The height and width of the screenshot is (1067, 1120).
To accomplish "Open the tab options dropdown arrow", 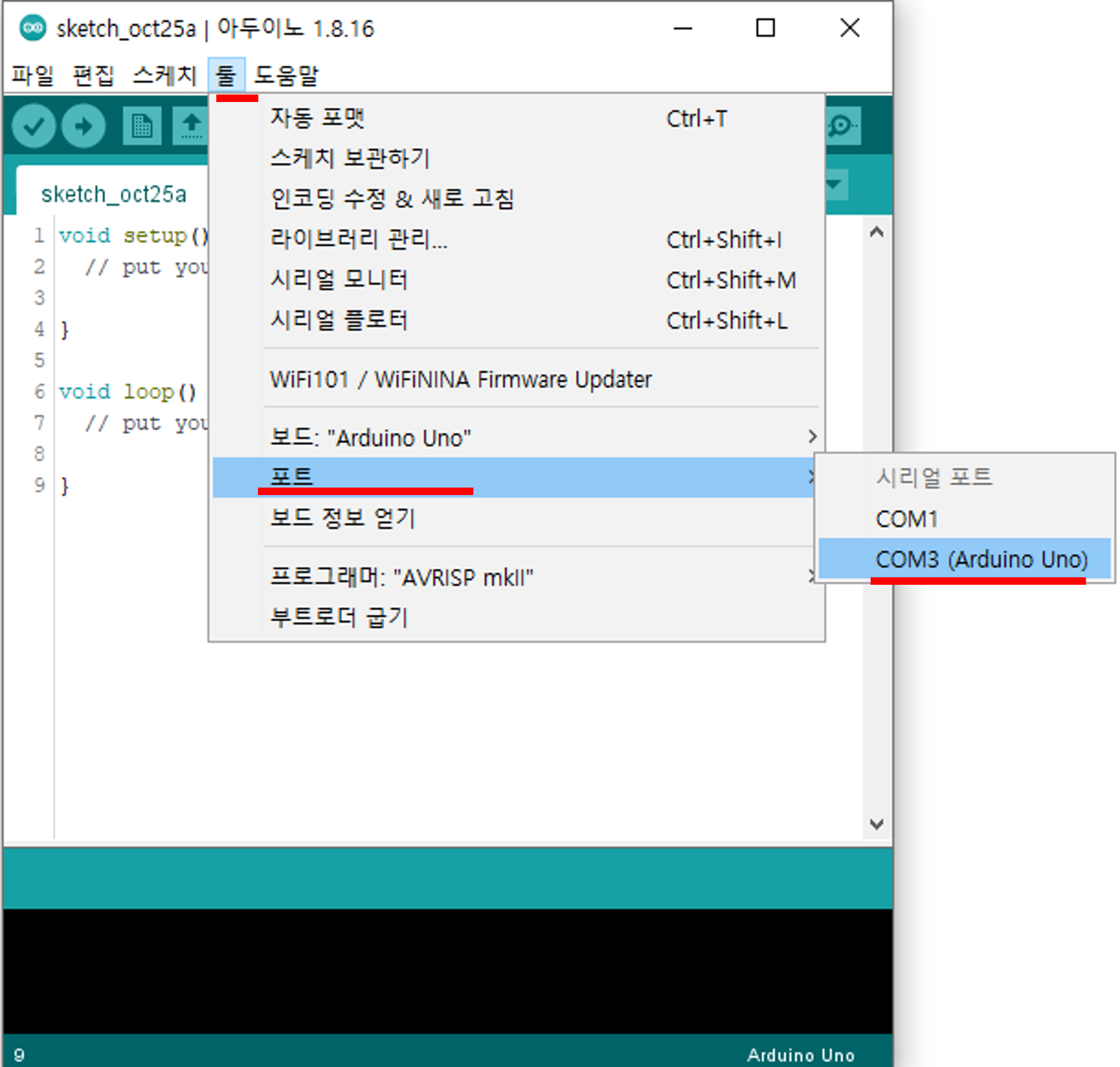I will (x=835, y=184).
